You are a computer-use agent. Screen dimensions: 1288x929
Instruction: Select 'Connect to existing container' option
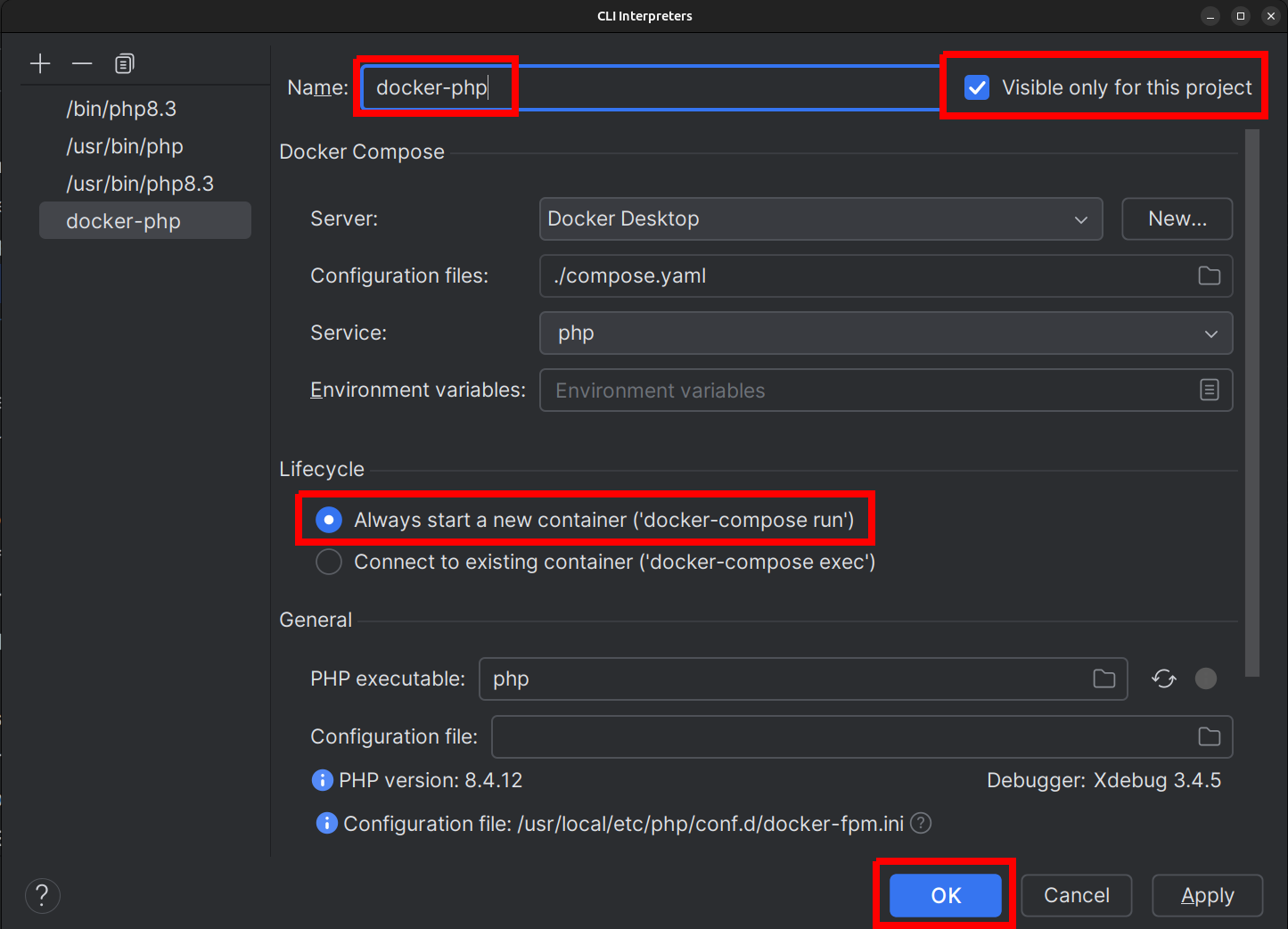tap(329, 562)
